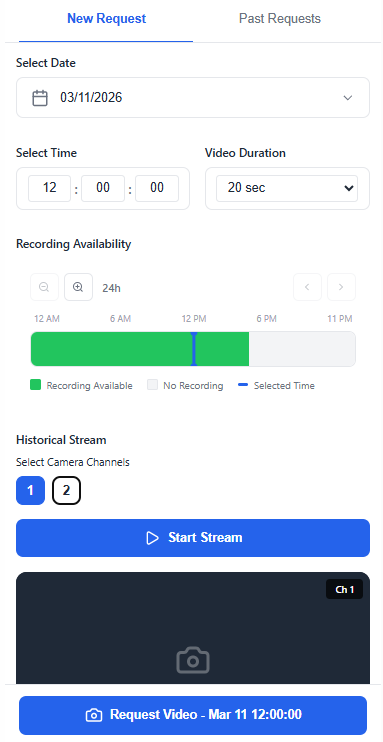Select the New Request tab
This screenshot has height=742, width=383.
pos(107,19)
